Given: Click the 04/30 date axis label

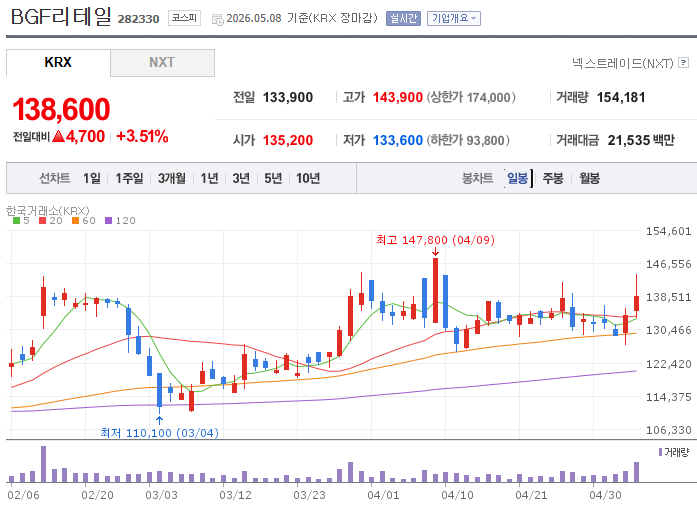Looking at the screenshot, I should pos(605,495).
